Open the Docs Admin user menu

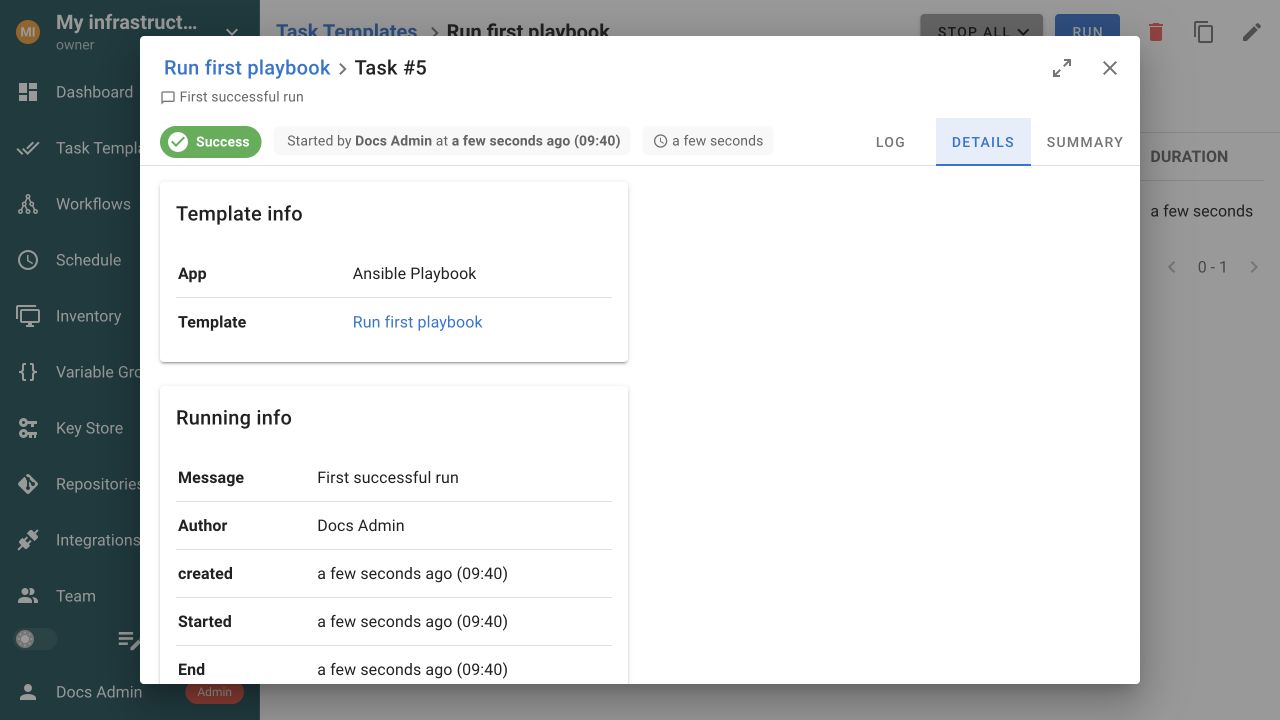tap(99, 692)
